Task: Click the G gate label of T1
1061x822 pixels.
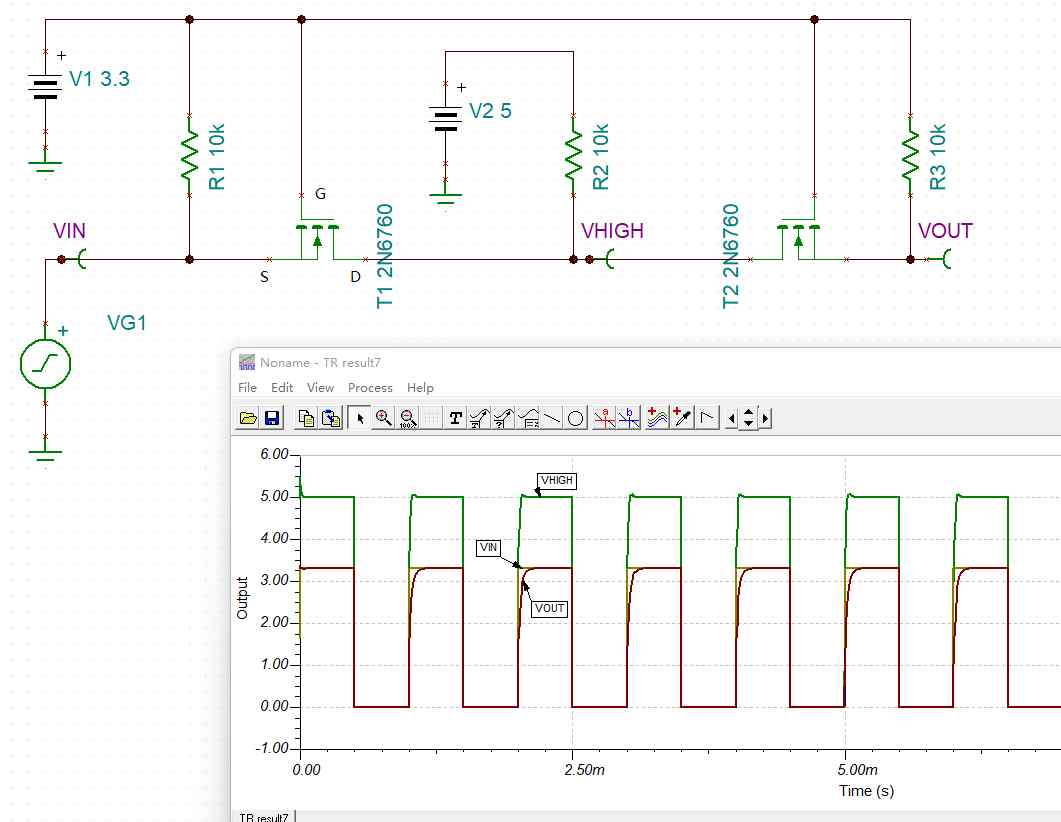Action: click(x=321, y=193)
